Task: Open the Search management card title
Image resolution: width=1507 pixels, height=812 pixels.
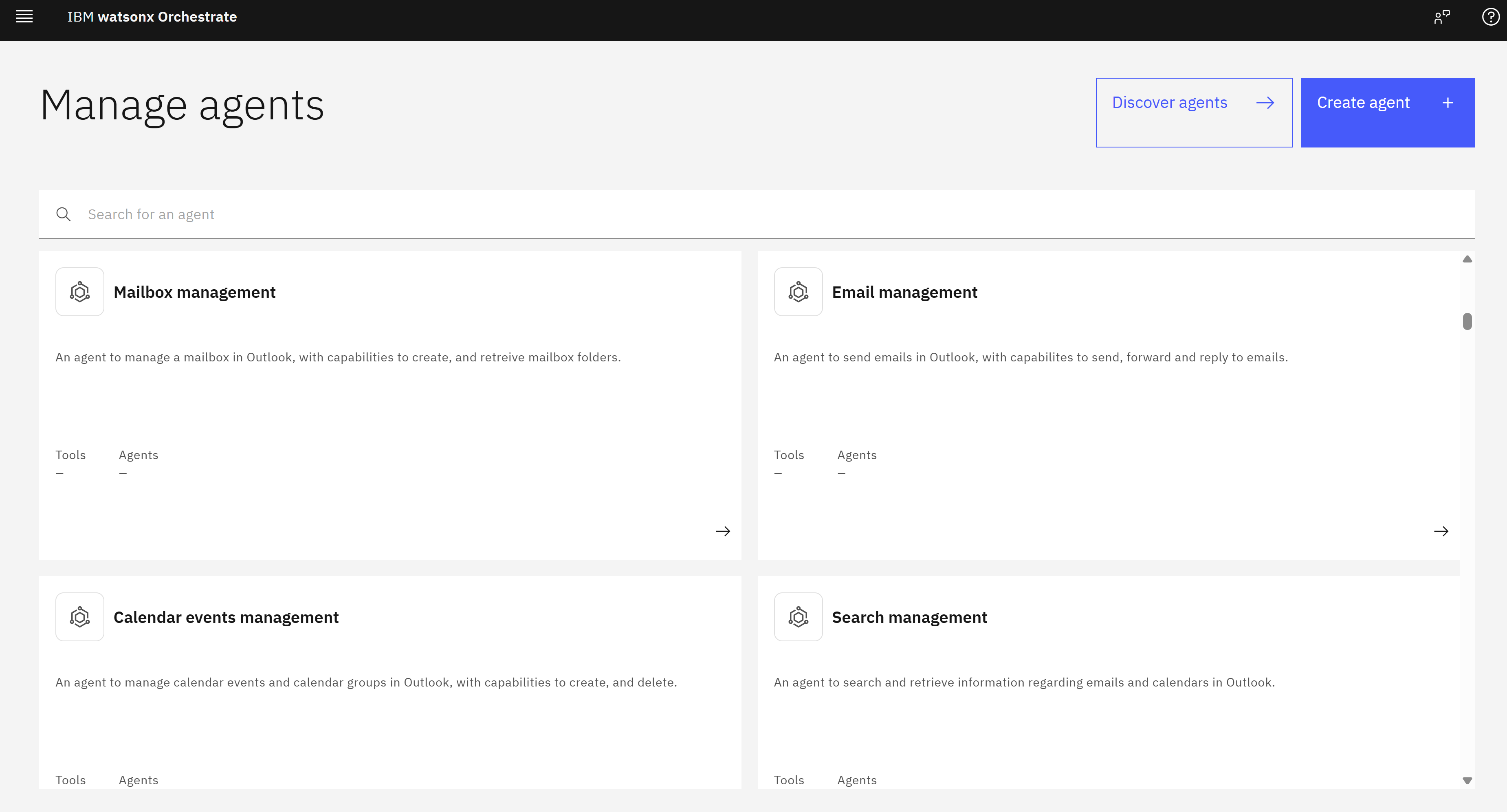Action: 909,618
